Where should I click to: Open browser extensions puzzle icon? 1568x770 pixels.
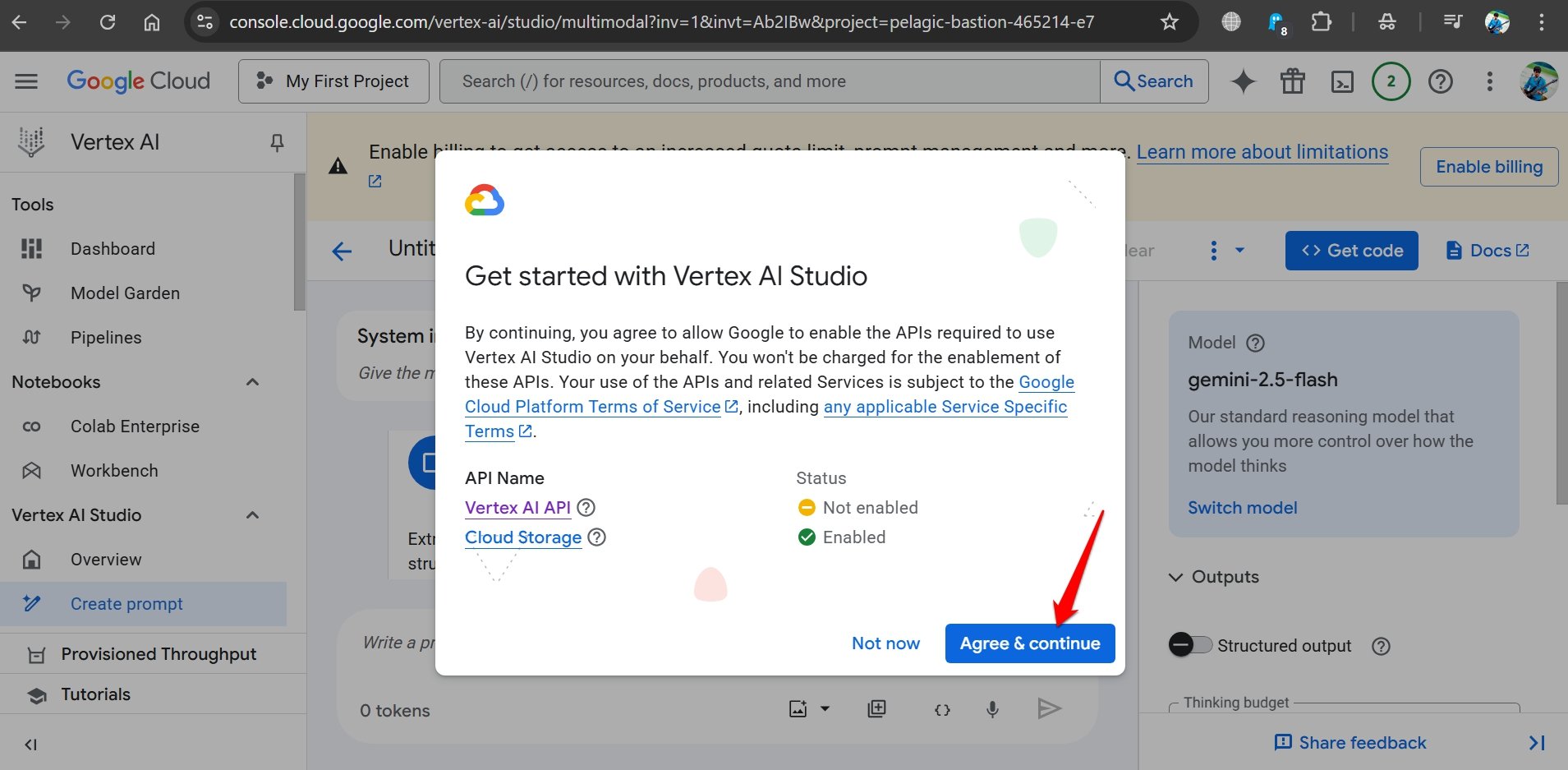(x=1322, y=22)
